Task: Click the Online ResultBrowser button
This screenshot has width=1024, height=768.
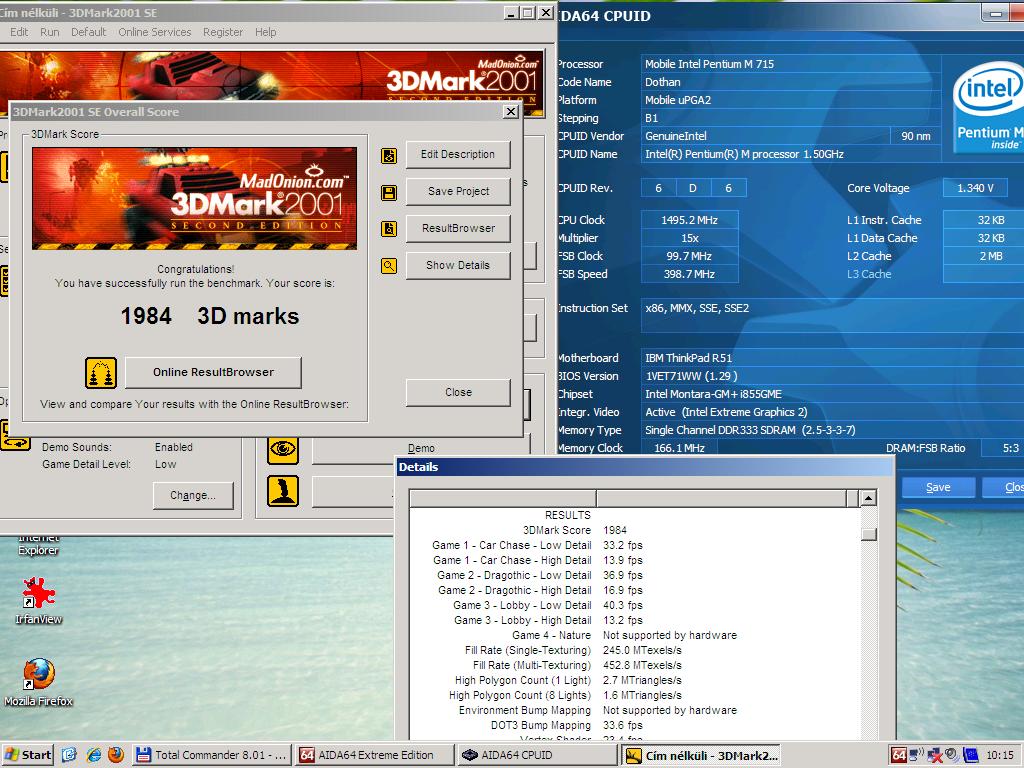Action: click(x=213, y=372)
